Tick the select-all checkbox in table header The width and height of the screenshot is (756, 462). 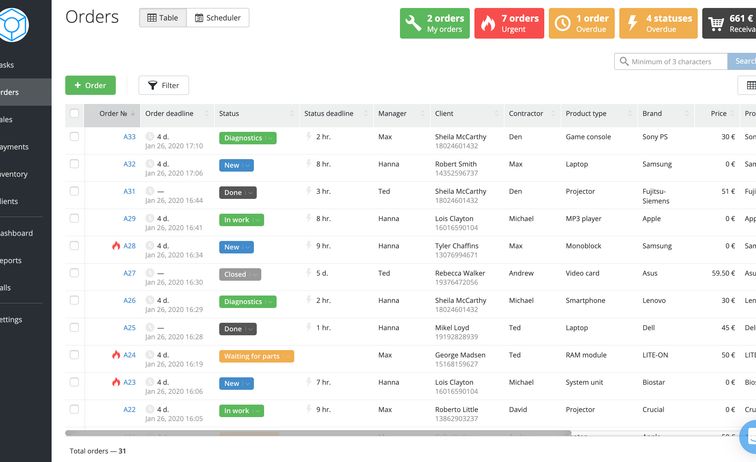tap(74, 114)
